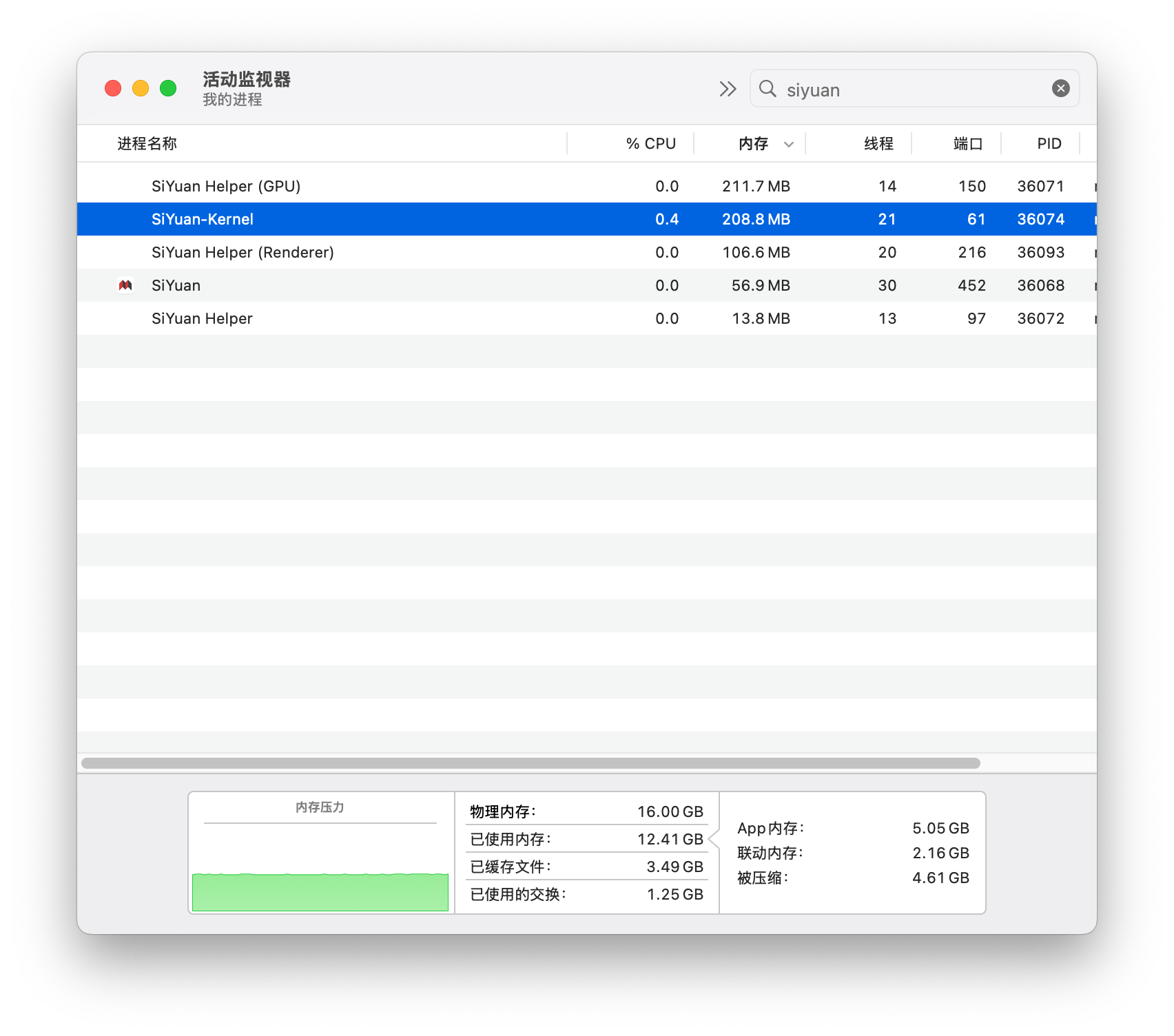Viewport: 1174px width, 1036px height.
Task: Click memory value 208.8 MB
Action: pyautogui.click(x=756, y=219)
